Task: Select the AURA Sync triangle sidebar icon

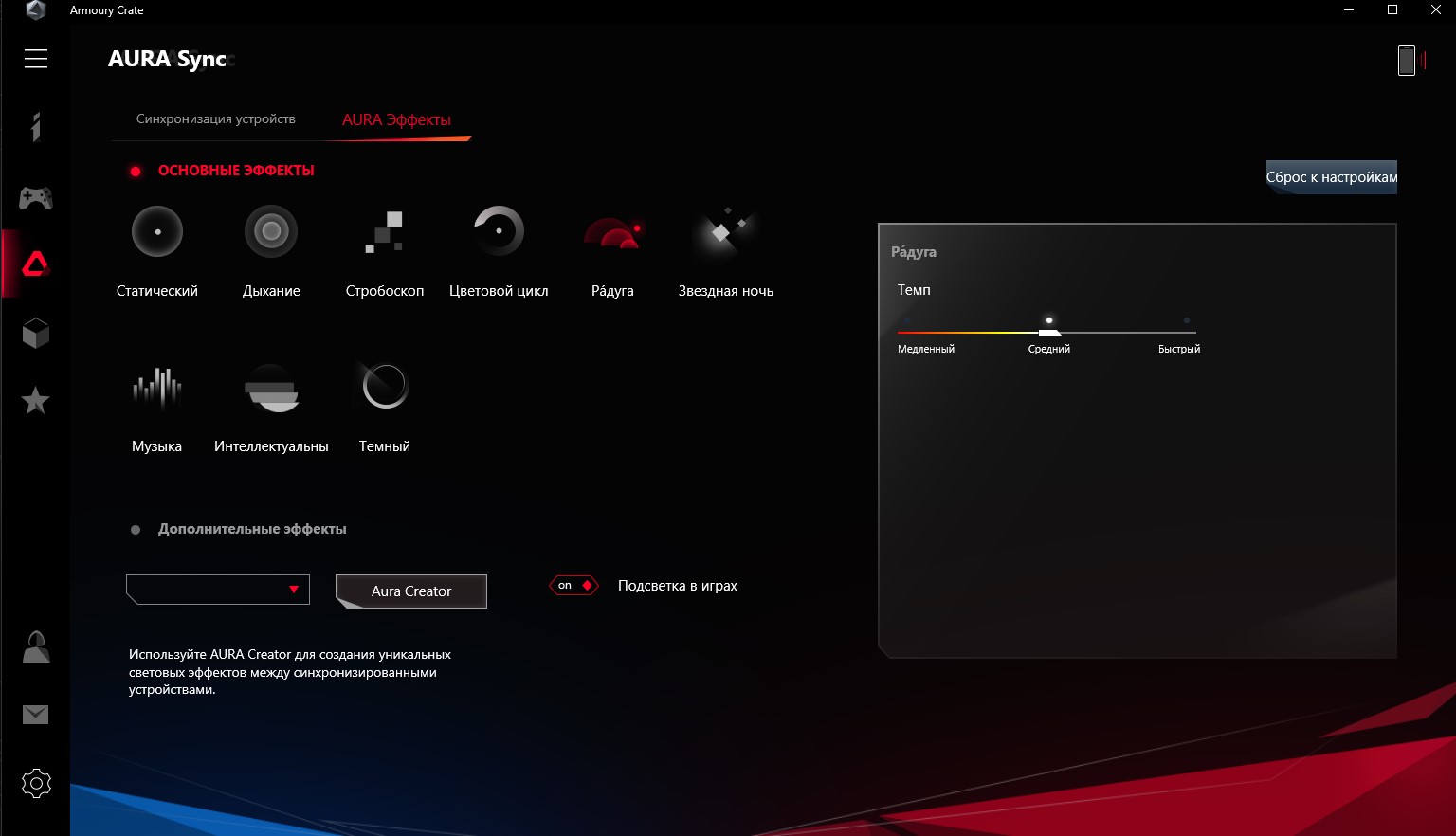Action: click(x=36, y=264)
